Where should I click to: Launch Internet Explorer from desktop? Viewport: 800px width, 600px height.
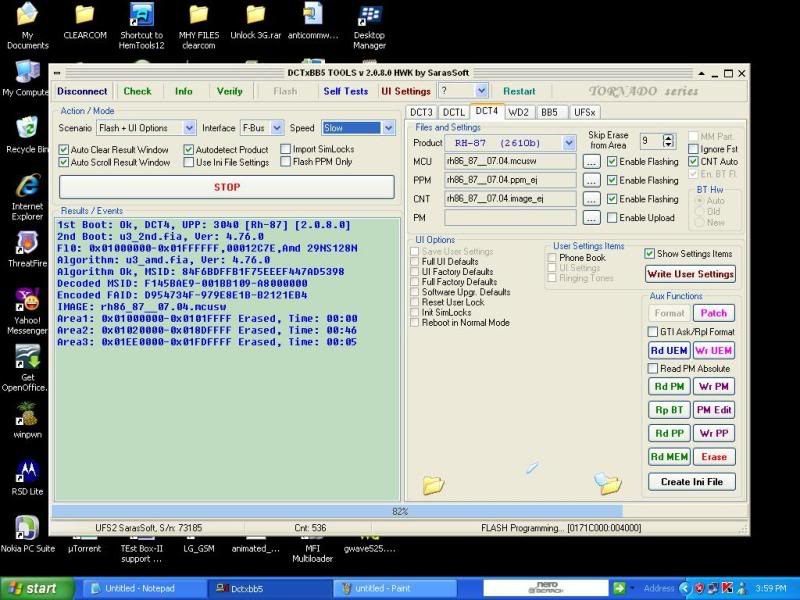coord(27,197)
